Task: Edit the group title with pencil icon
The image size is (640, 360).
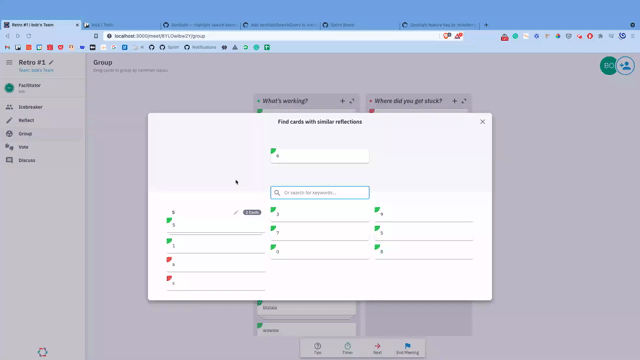Action: tap(236, 212)
